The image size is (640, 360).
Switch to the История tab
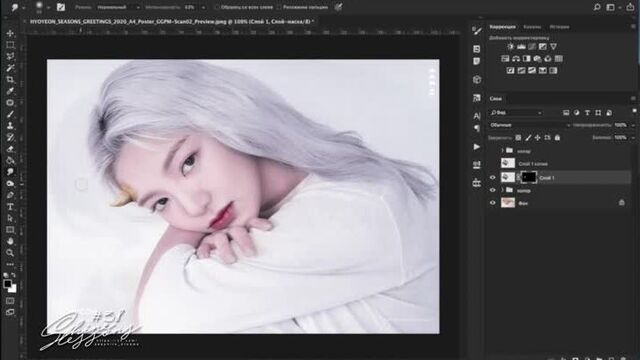coord(559,27)
